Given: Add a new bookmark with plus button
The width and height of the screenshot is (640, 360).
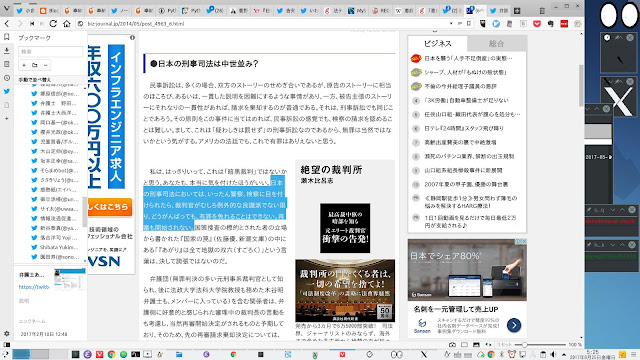Looking at the screenshot, I should click(x=24, y=65).
